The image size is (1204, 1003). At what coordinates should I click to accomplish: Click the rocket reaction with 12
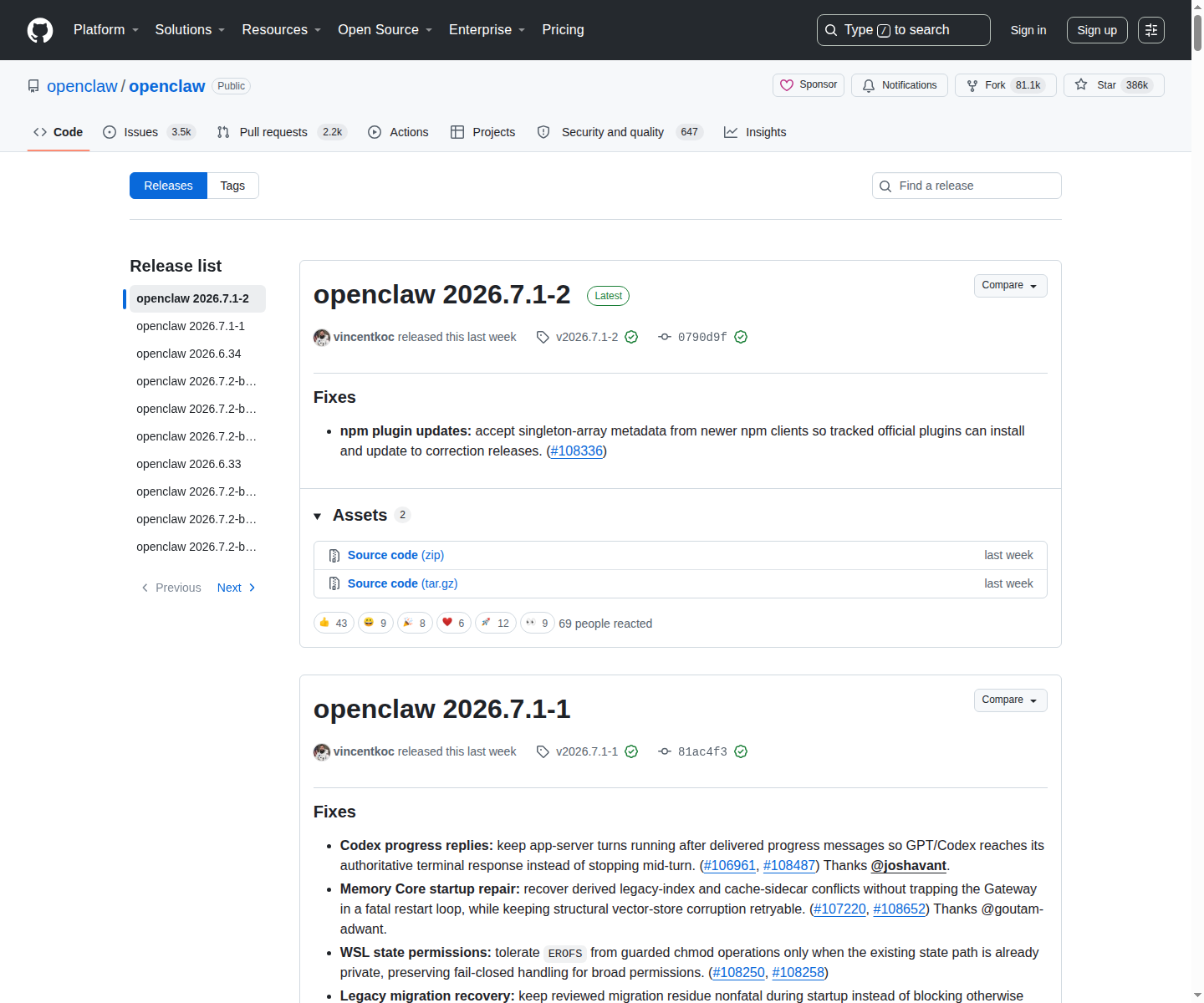(x=496, y=623)
